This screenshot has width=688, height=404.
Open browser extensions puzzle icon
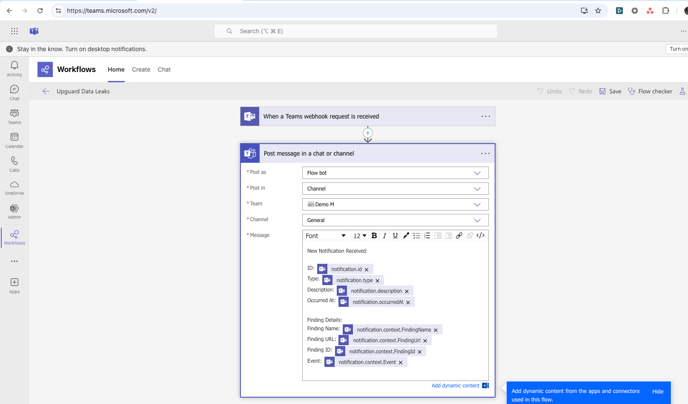click(x=666, y=11)
